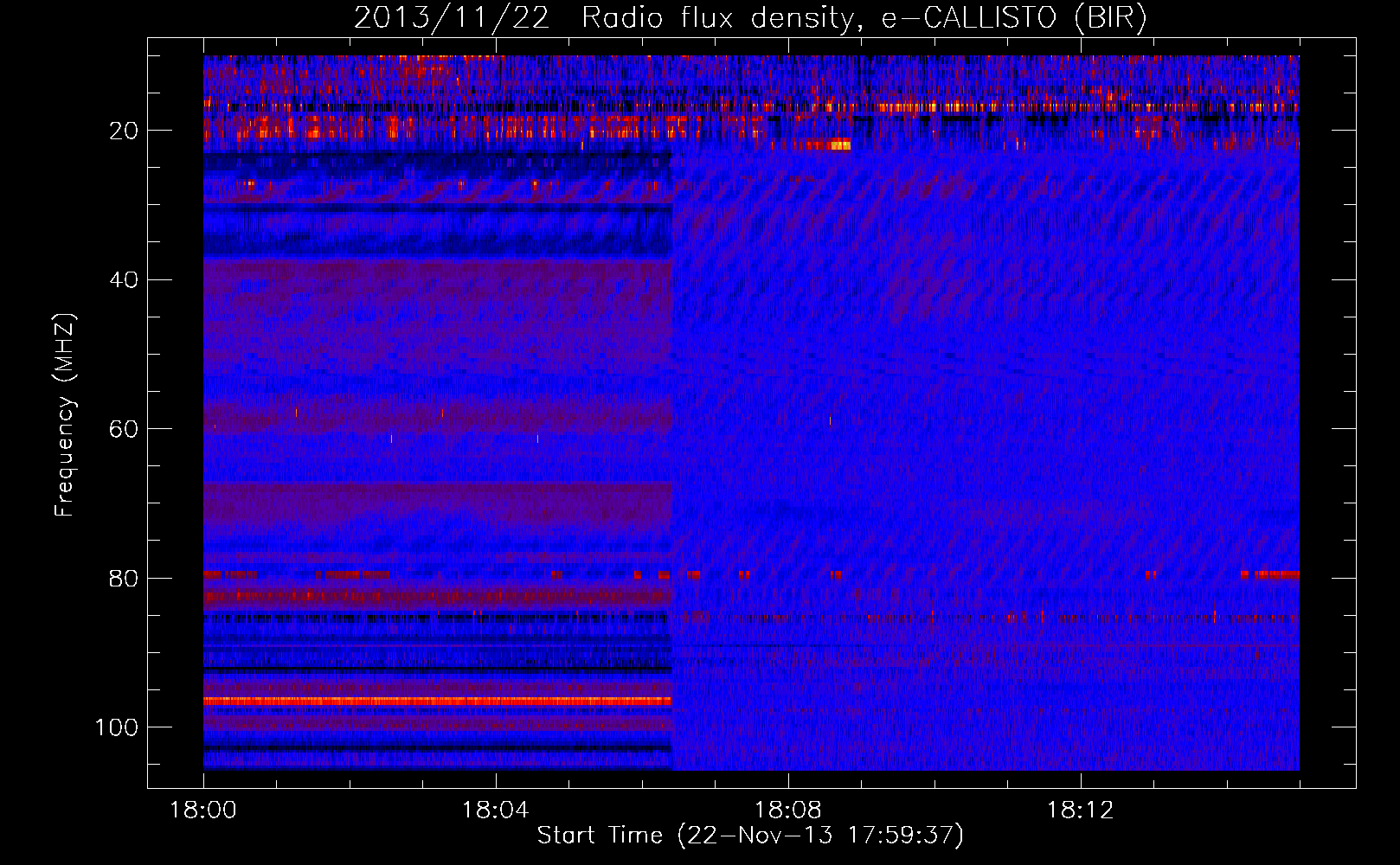Click the '18:00' time tick label

click(203, 810)
